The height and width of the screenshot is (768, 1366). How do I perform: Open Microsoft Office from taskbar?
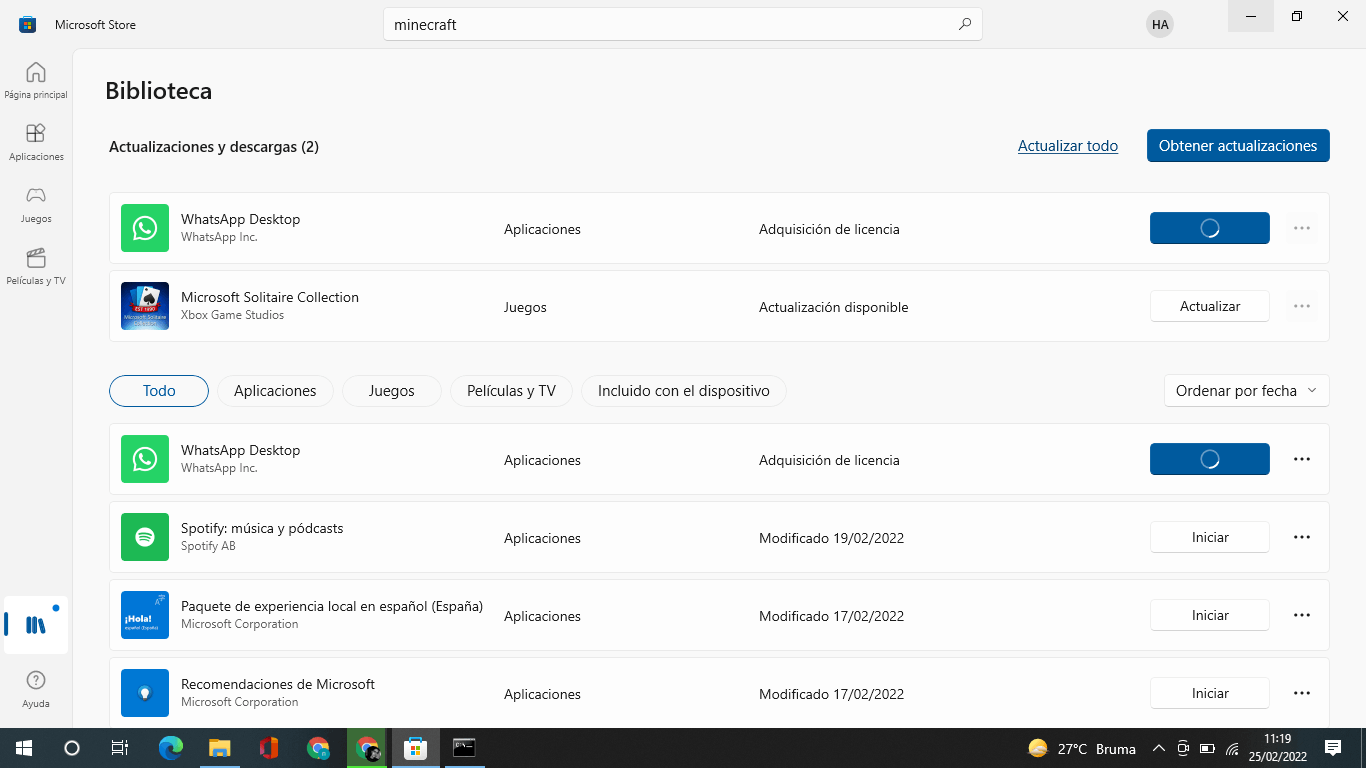(268, 748)
